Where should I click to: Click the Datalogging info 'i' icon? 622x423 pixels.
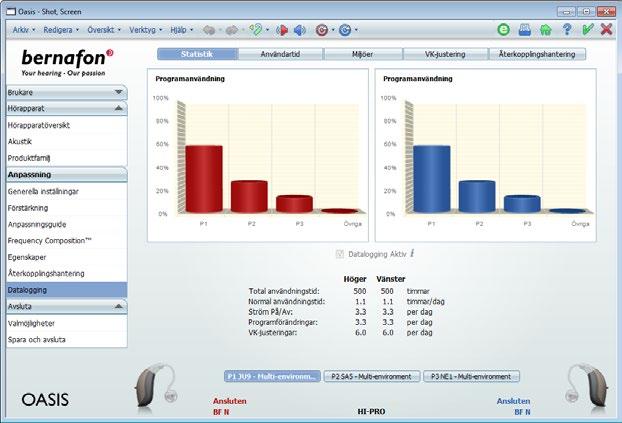click(413, 253)
